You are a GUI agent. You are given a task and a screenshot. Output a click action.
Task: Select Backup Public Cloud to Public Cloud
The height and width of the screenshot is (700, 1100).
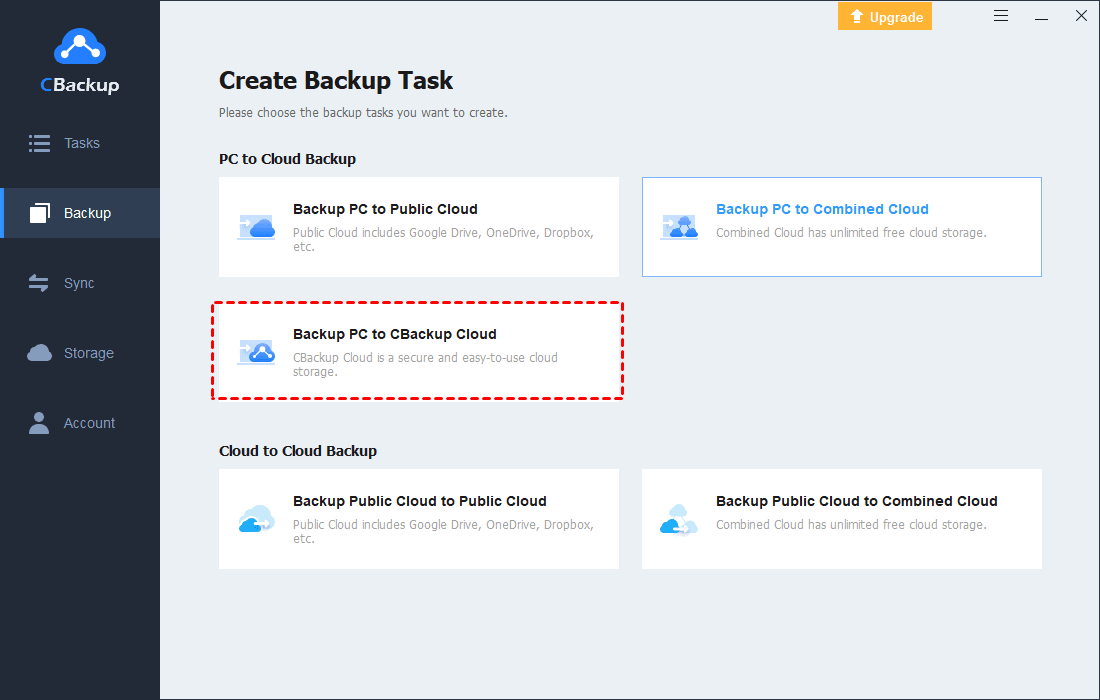(417, 519)
